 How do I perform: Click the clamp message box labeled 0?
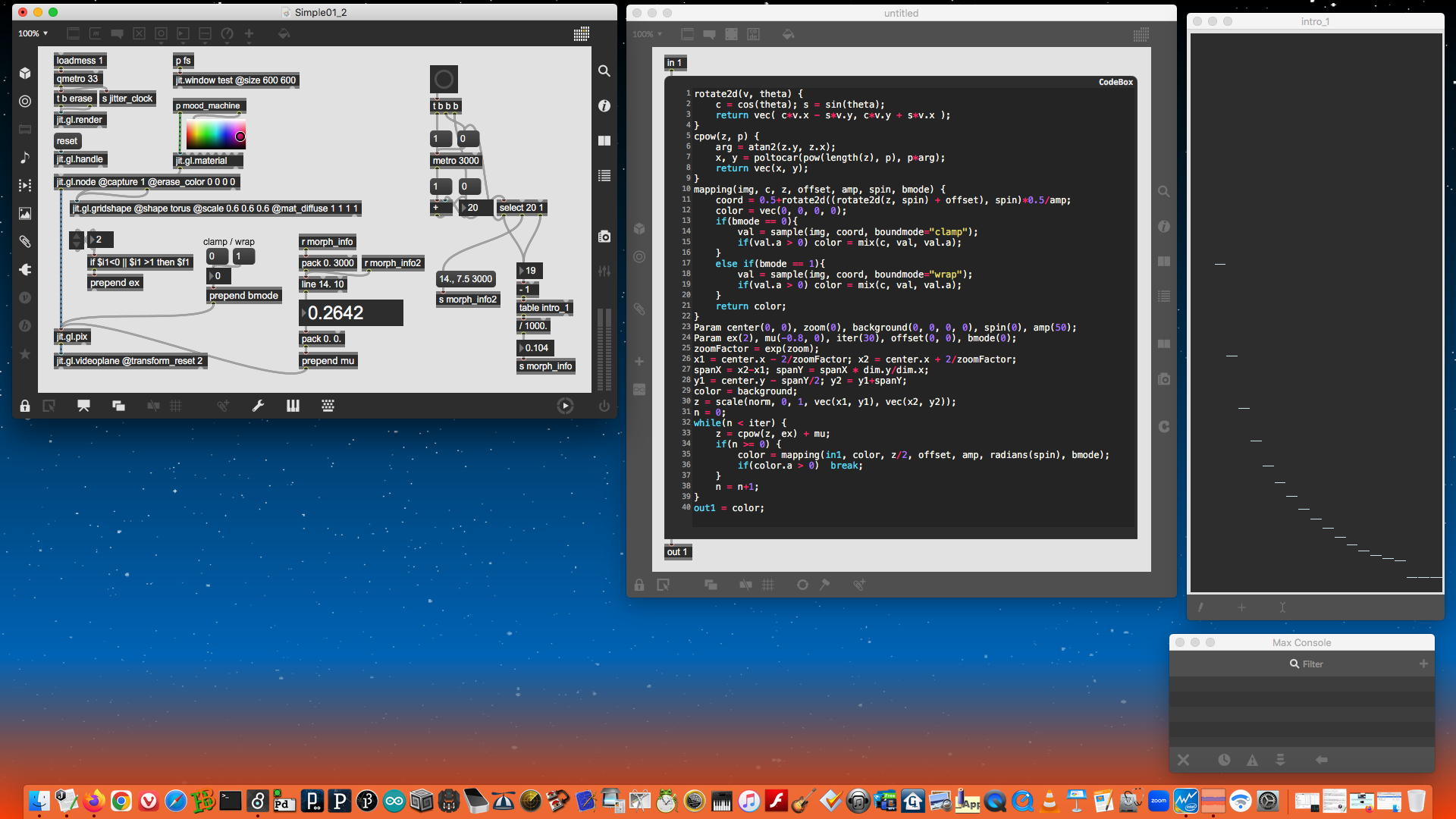click(216, 256)
